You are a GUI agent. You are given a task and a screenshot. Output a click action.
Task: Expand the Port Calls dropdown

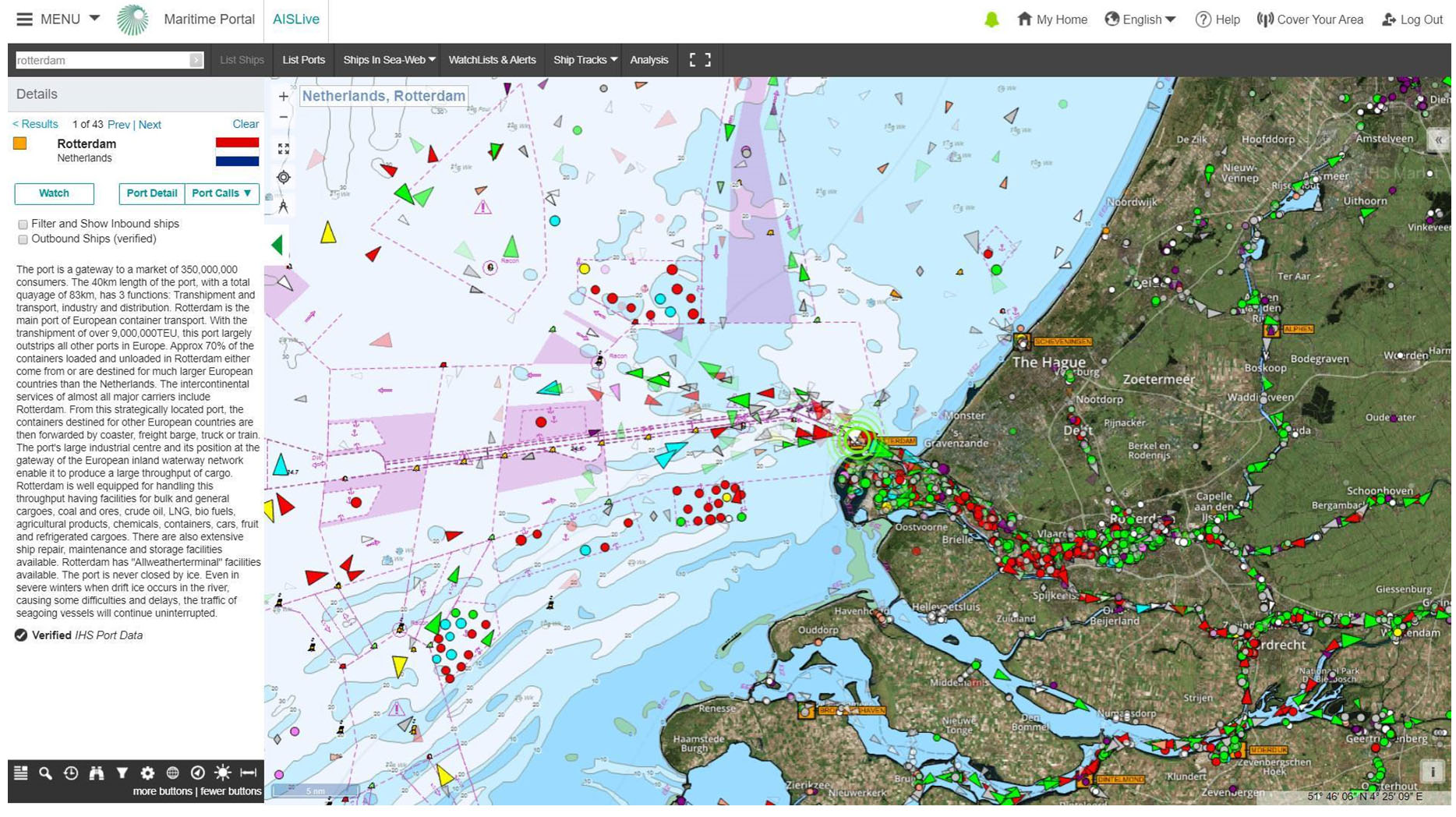click(221, 193)
